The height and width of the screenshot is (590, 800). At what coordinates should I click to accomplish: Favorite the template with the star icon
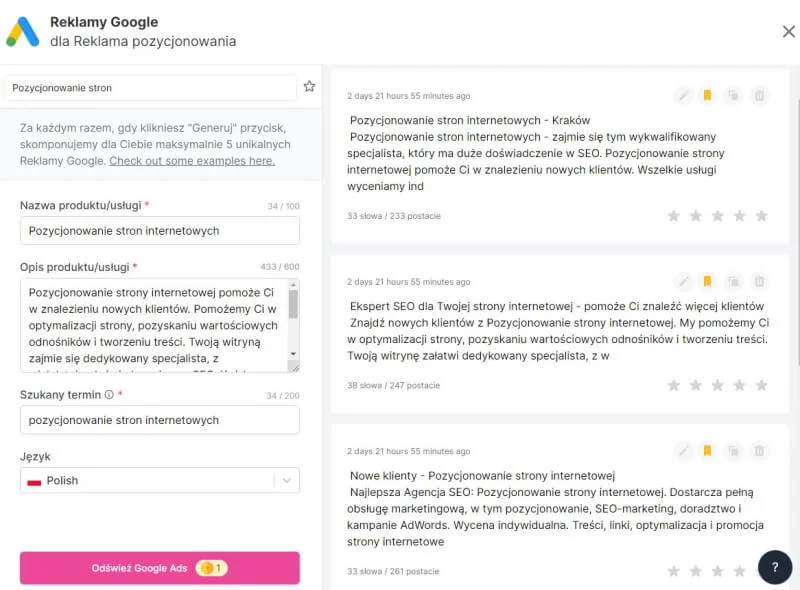309,87
